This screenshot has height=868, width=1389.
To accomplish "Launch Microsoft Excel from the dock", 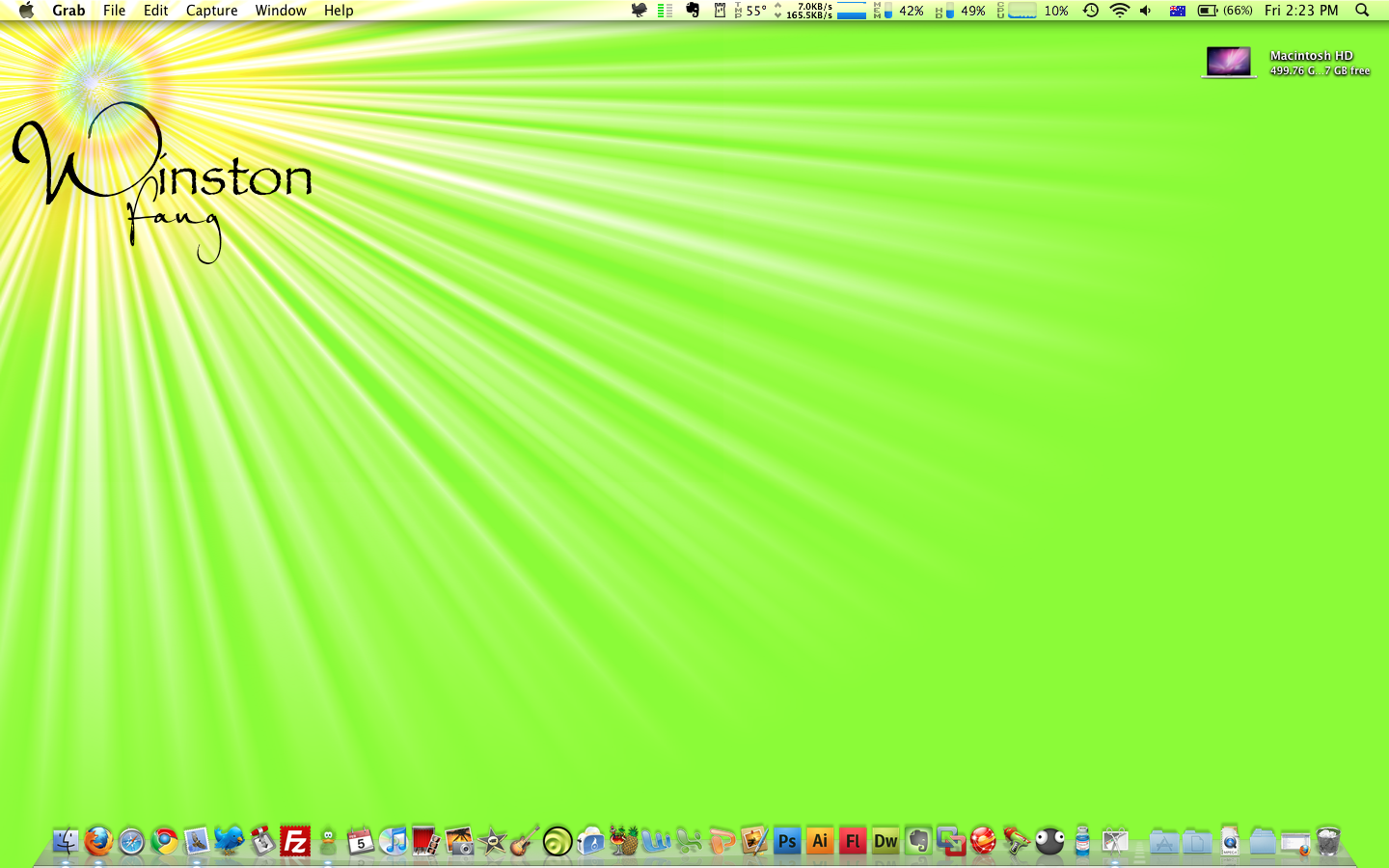I will click(x=689, y=841).
